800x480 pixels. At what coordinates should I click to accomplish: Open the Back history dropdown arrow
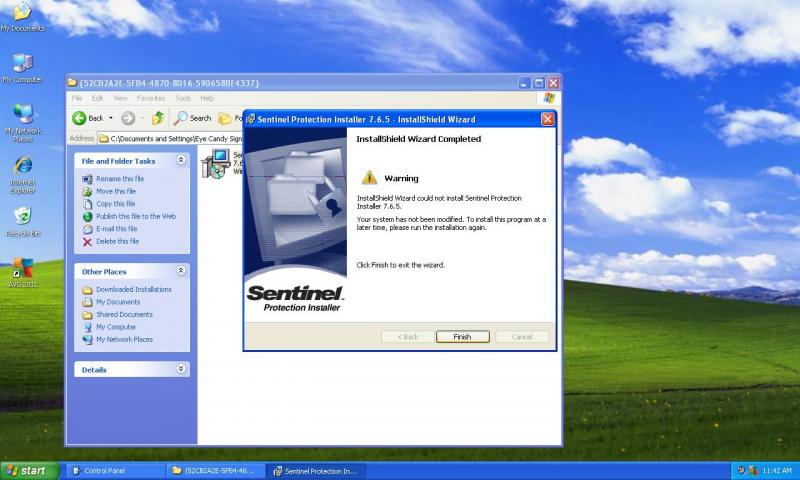click(x=111, y=118)
